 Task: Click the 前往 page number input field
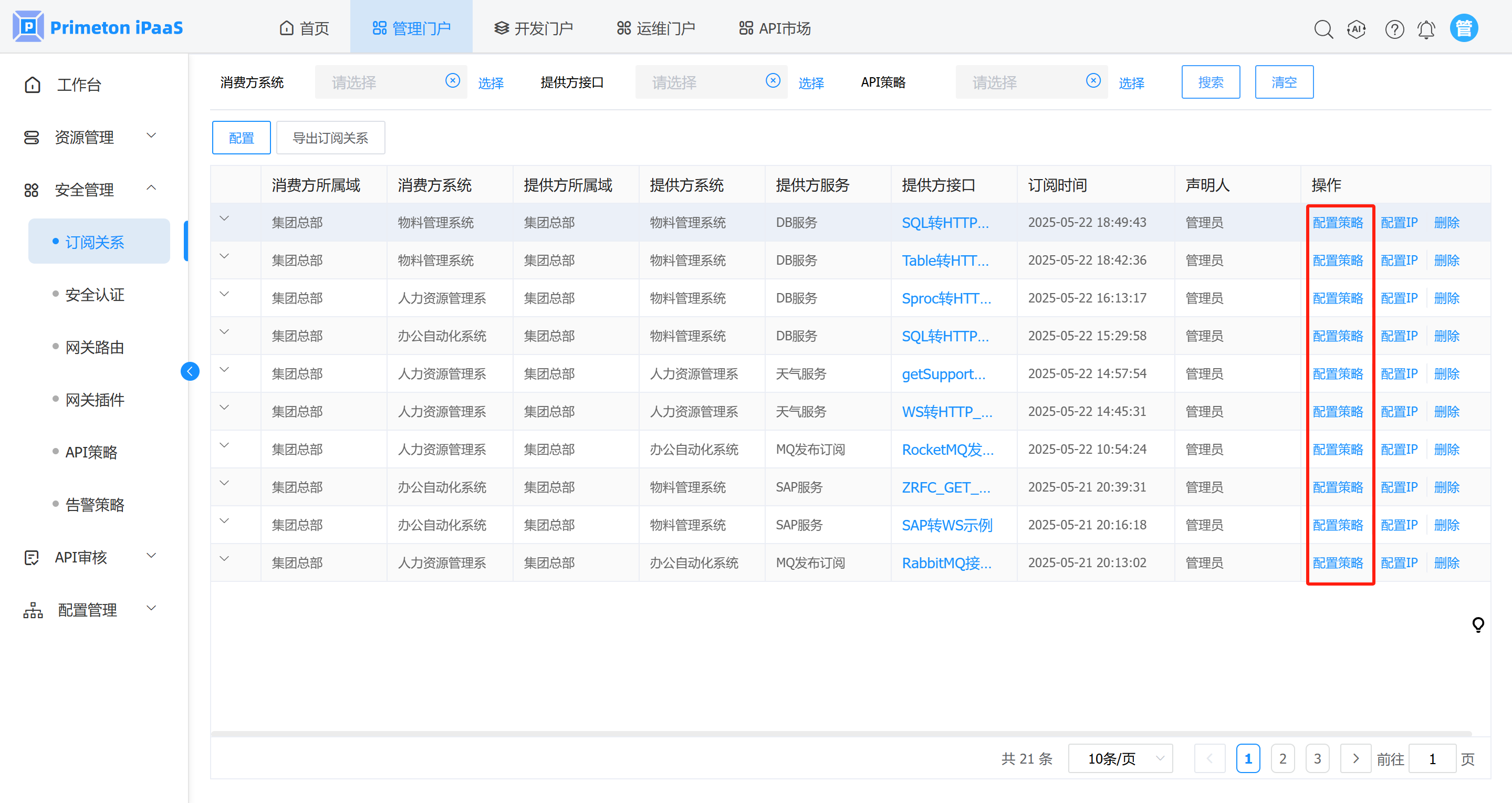click(1432, 758)
